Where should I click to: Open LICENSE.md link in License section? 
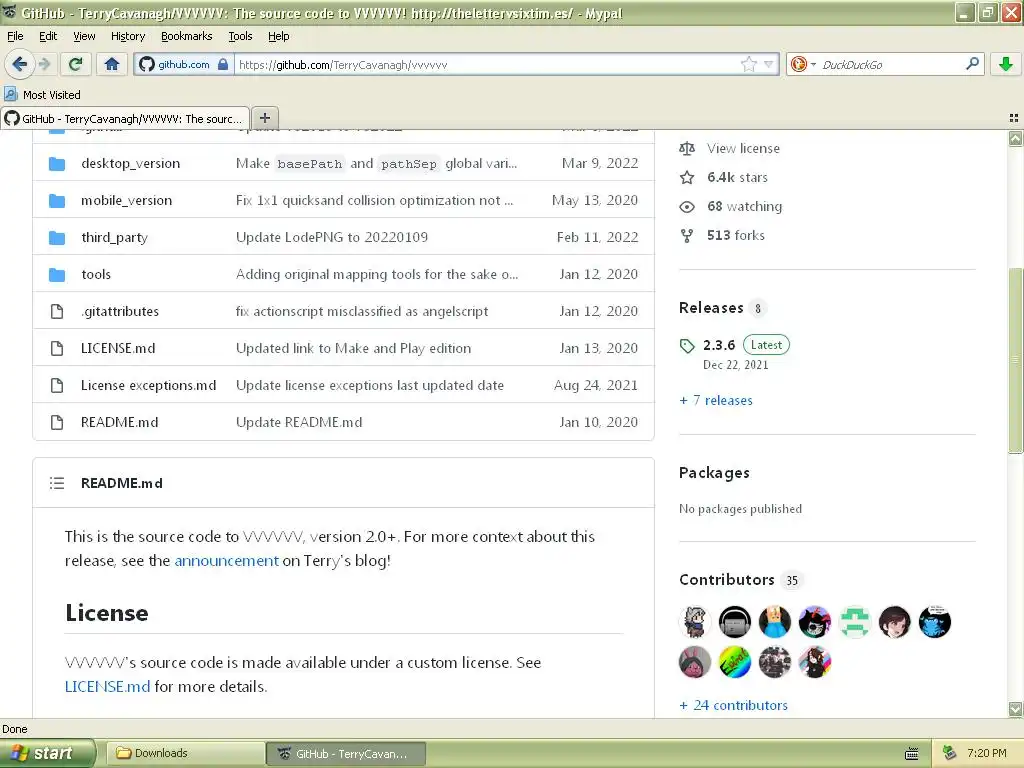click(107, 686)
